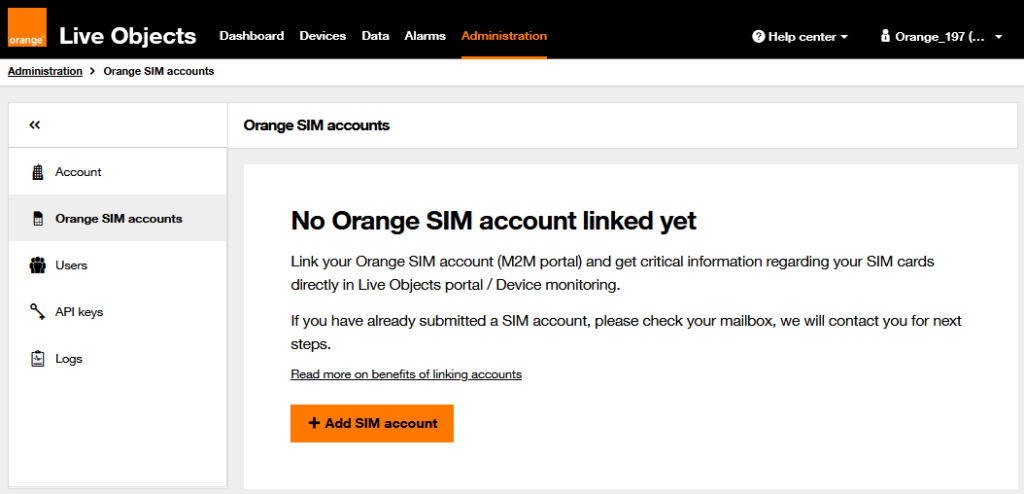Click the Logs clipboard icon
The height and width of the screenshot is (494, 1024).
click(38, 358)
